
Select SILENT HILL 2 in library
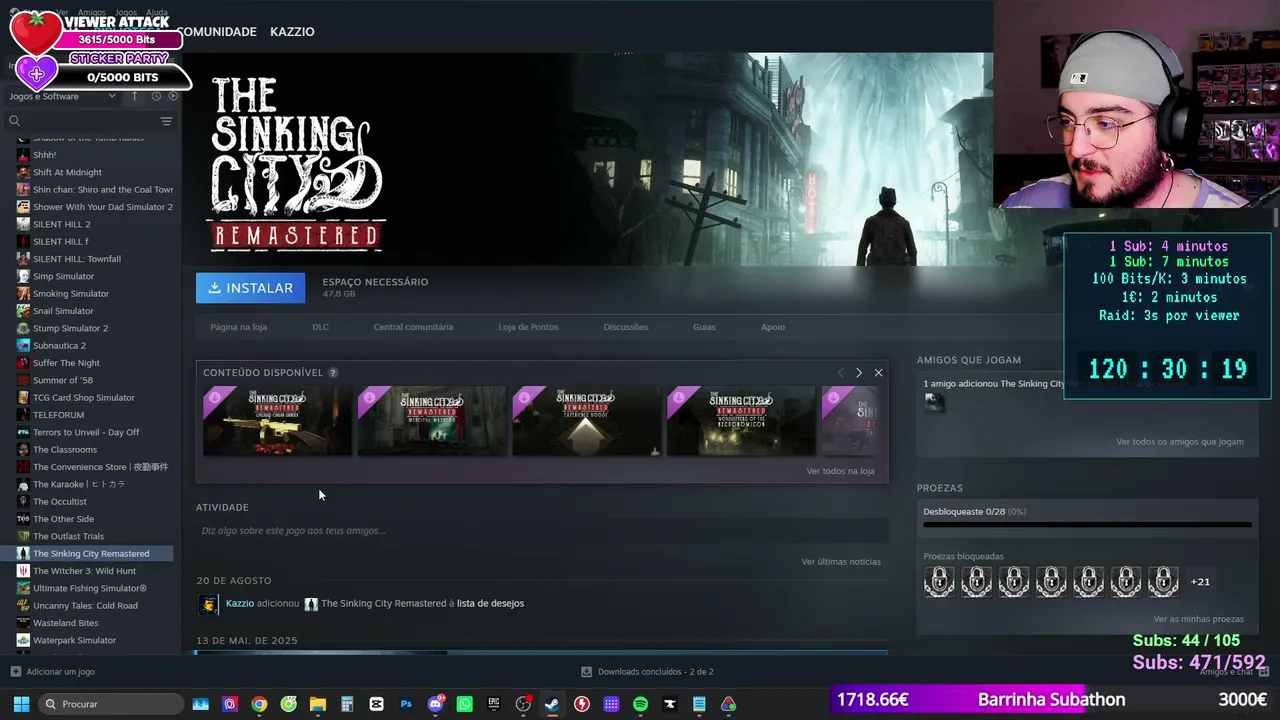click(62, 224)
